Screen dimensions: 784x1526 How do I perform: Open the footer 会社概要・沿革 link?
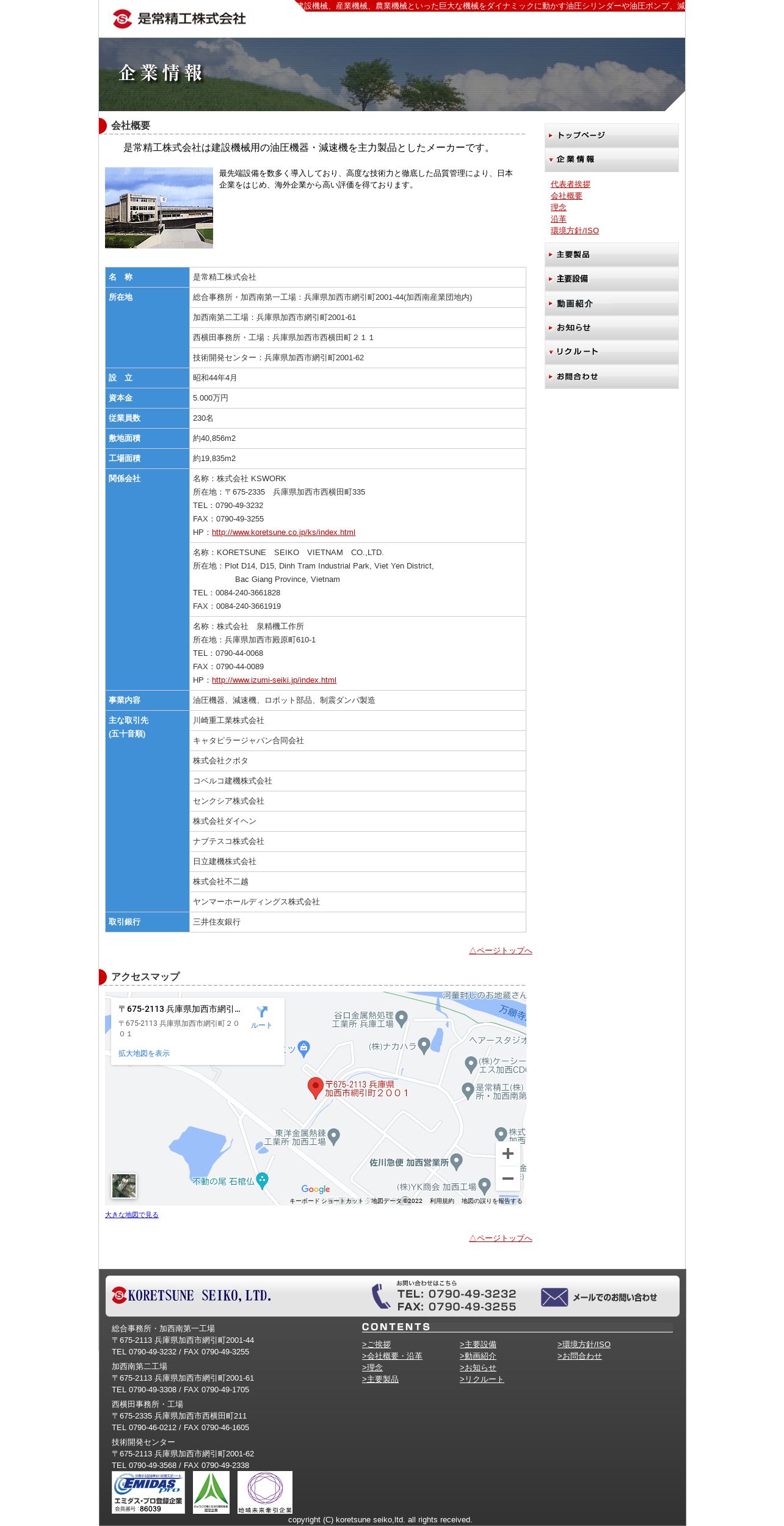[x=392, y=1356]
